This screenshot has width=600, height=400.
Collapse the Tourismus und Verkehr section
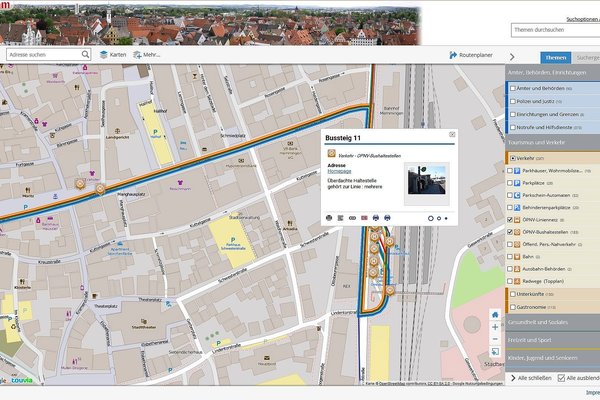[x=553, y=142]
